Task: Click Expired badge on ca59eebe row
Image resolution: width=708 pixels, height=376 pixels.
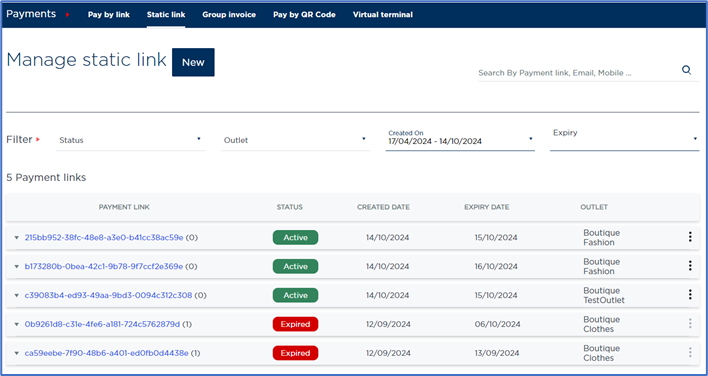Action: (x=295, y=353)
